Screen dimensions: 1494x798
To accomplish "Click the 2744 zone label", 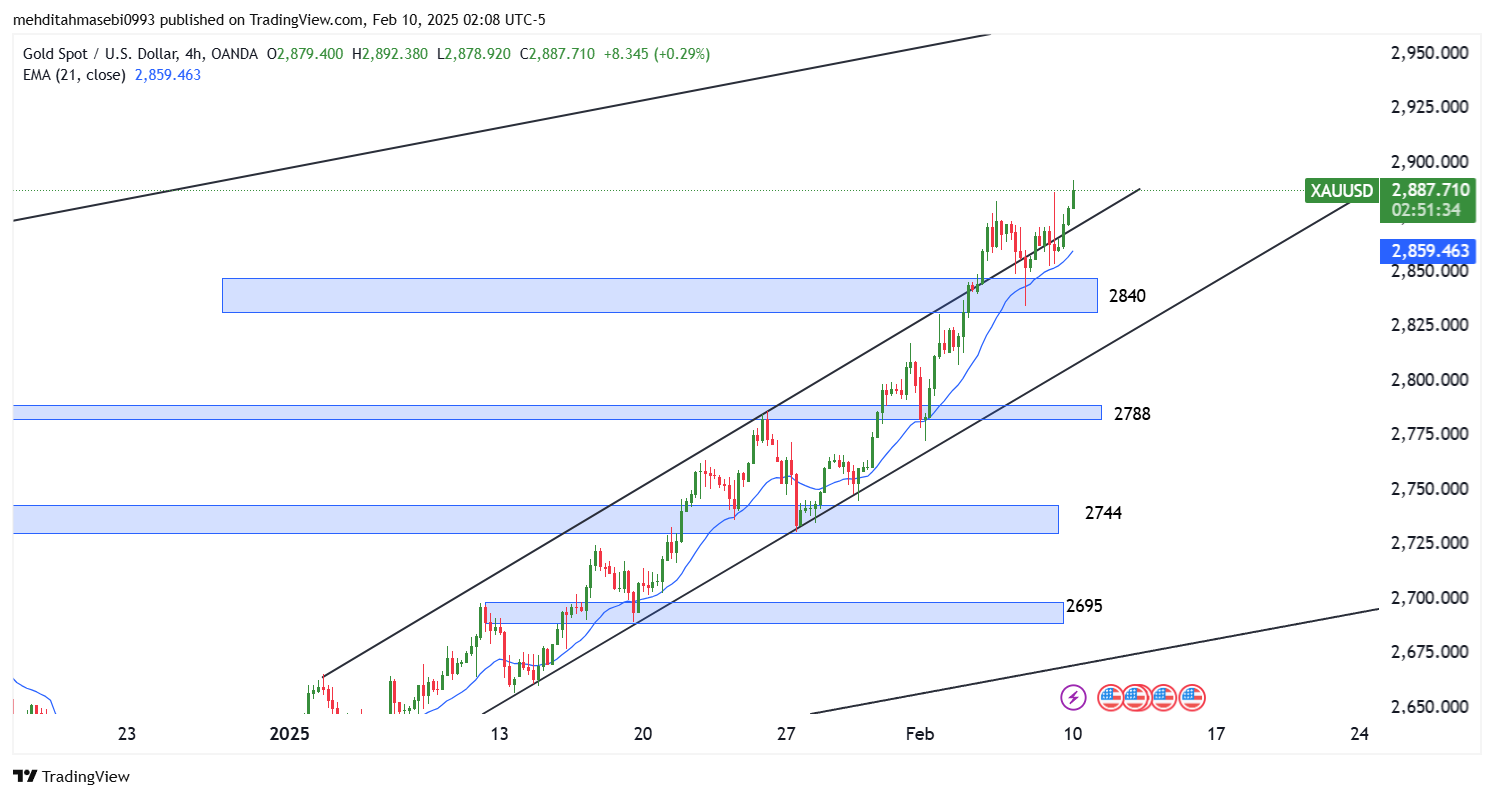I will 1103,513.
